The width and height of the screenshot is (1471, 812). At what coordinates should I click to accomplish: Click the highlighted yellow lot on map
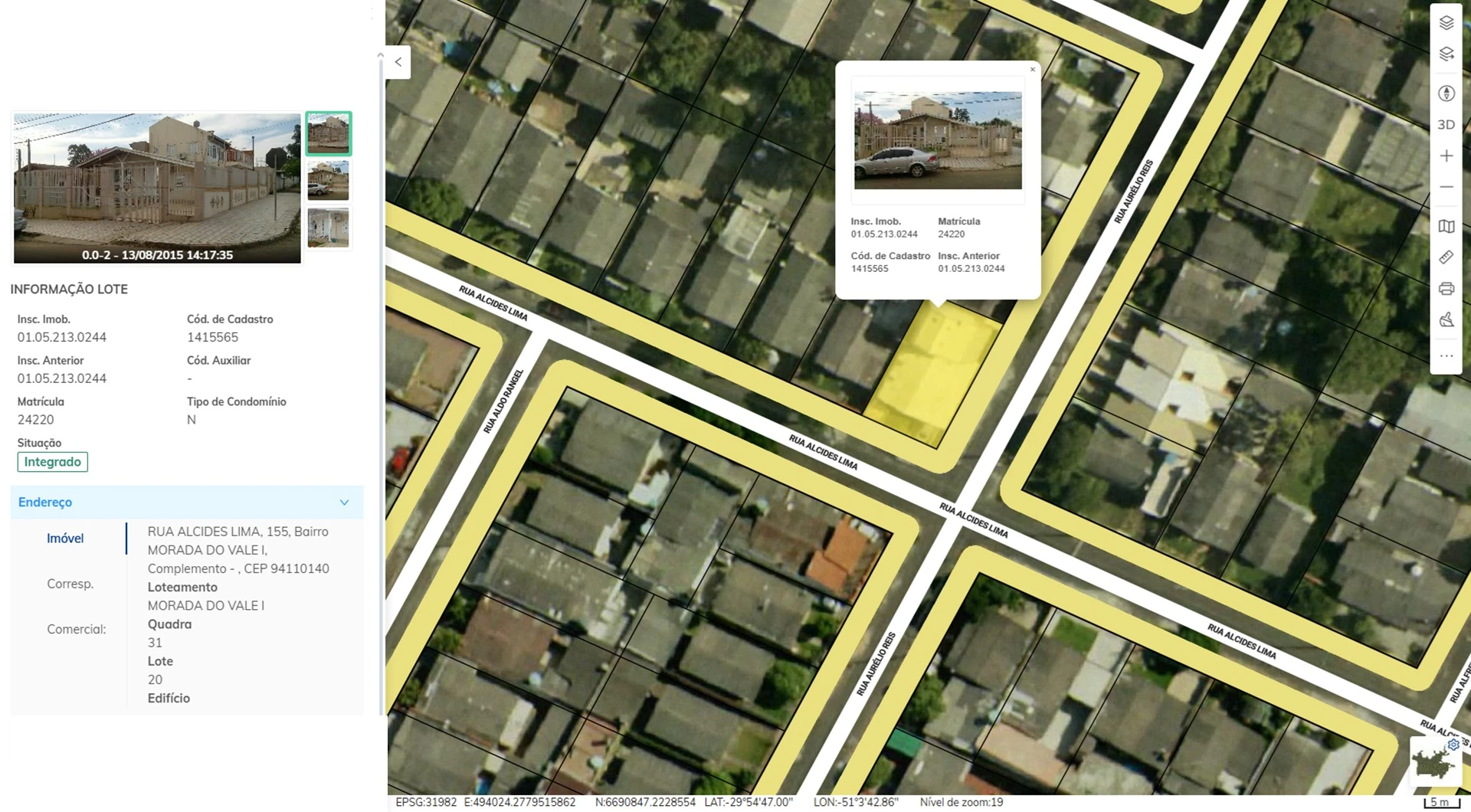[x=932, y=373]
